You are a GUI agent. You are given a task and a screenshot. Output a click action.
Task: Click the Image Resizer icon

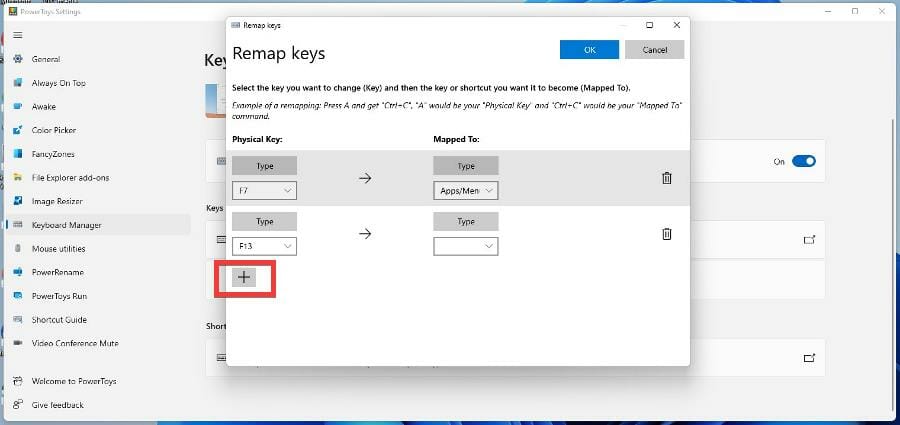[18, 201]
